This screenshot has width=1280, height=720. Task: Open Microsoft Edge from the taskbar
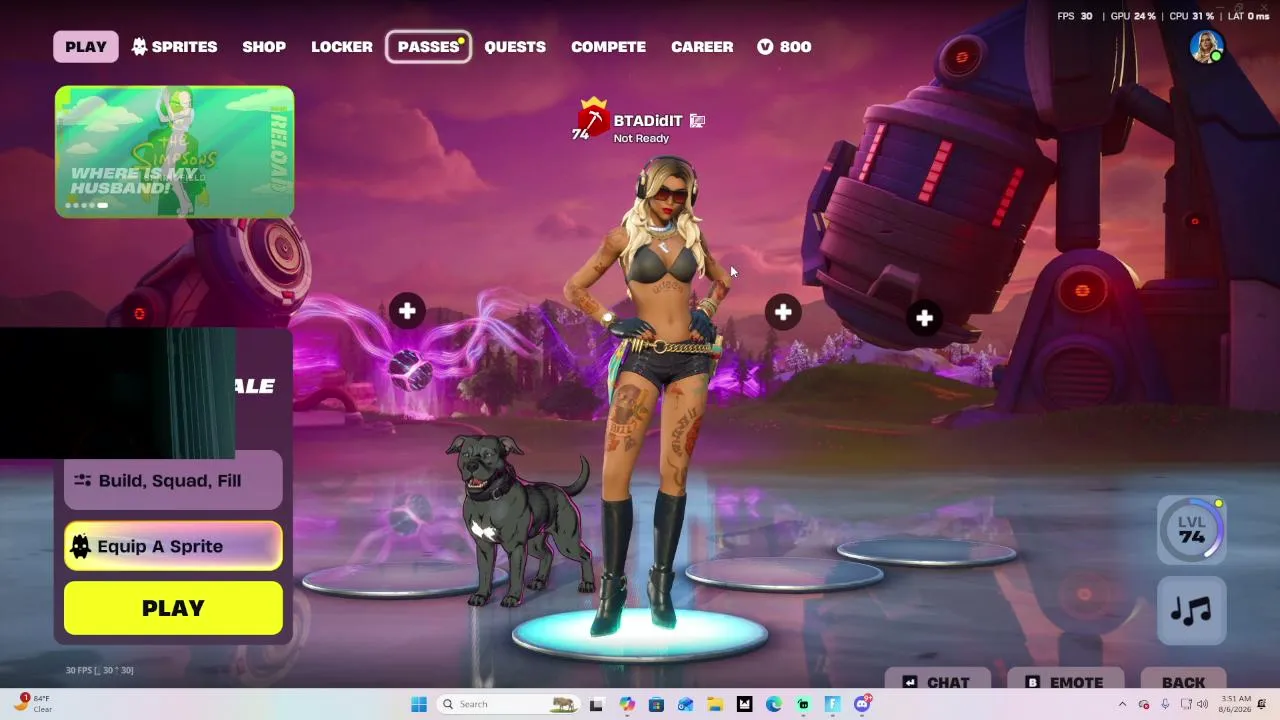(x=774, y=704)
